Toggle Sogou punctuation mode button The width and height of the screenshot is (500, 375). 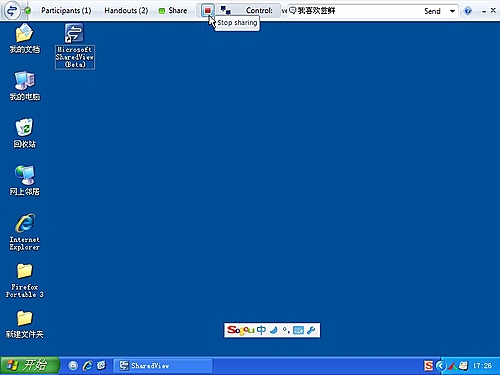coord(286,330)
